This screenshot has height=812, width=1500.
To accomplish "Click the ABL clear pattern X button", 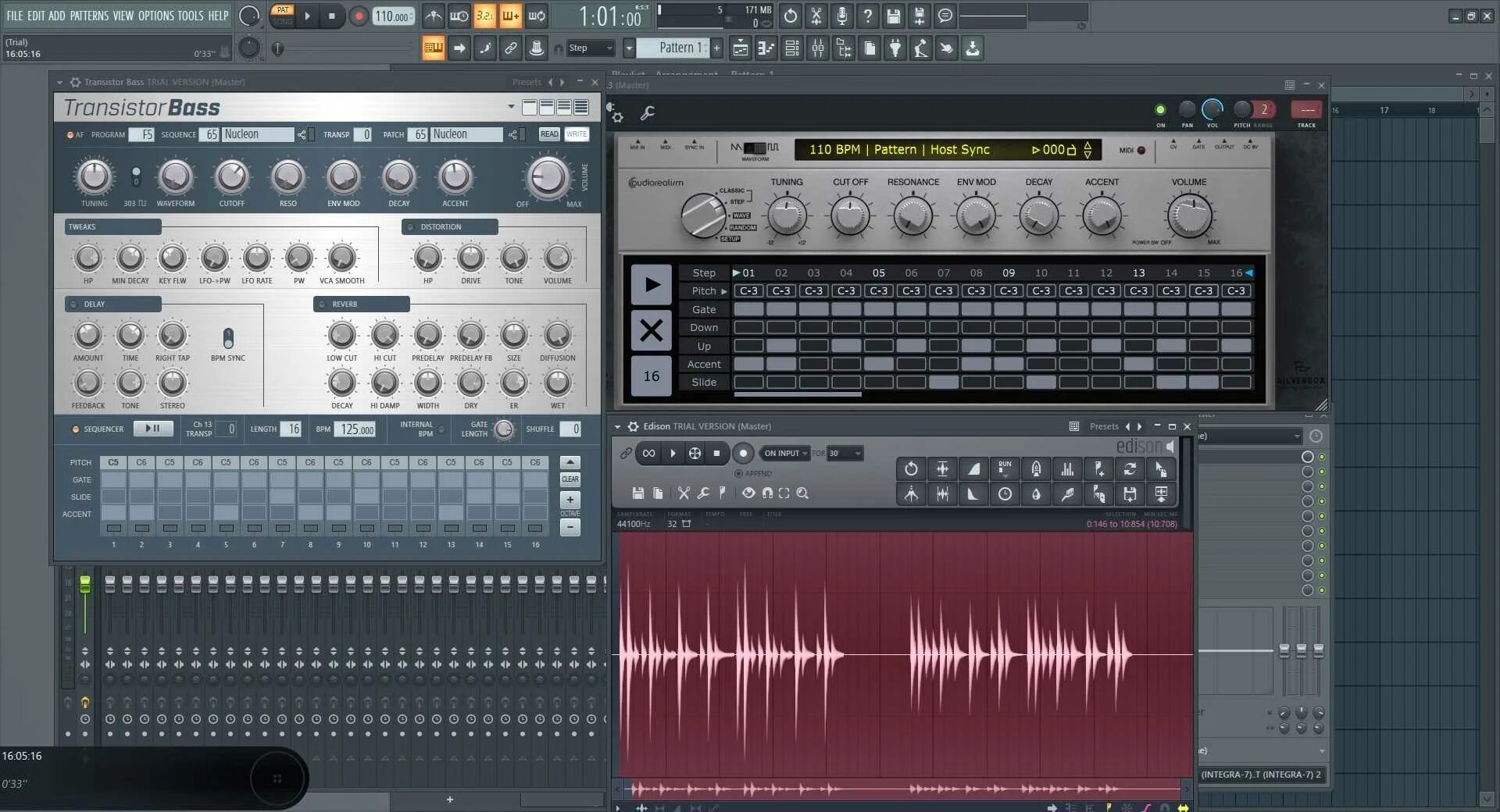I will (x=652, y=330).
